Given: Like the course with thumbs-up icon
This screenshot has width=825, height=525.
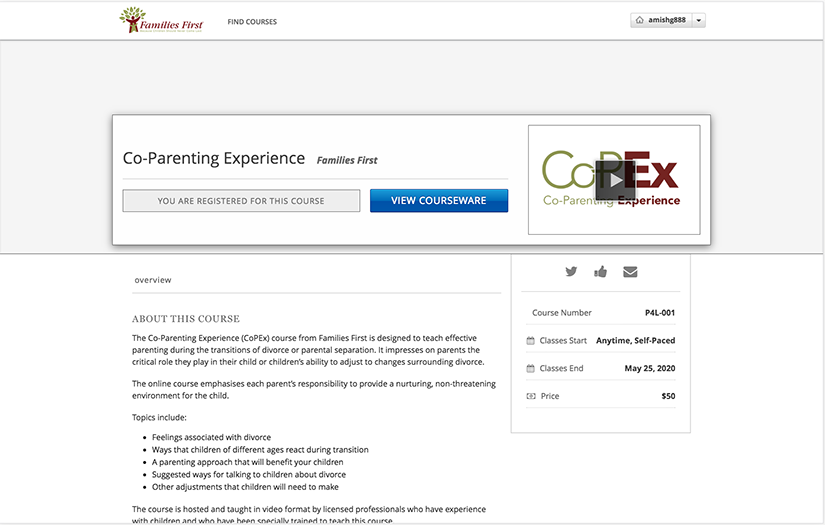Looking at the screenshot, I should (600, 271).
